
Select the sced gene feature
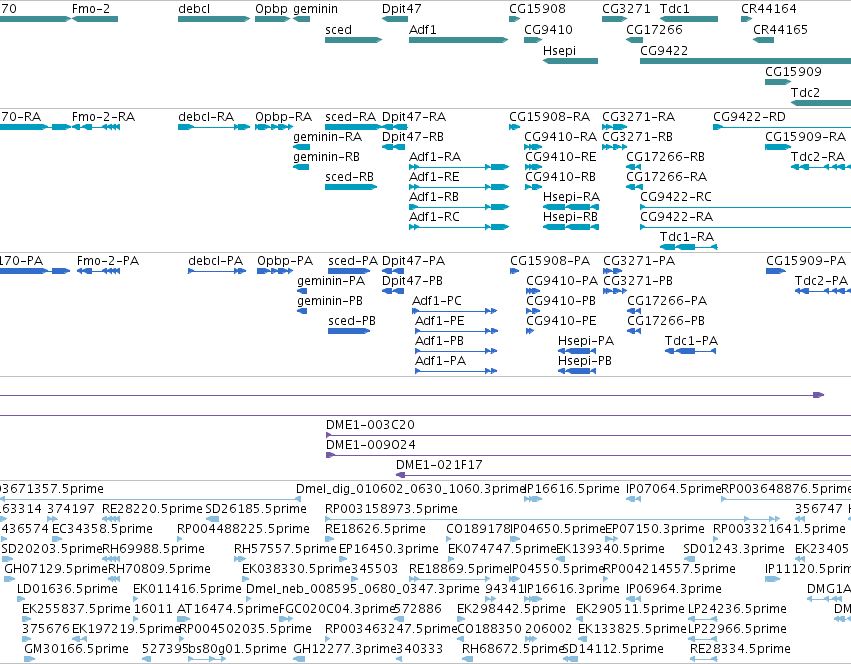(x=353, y=40)
